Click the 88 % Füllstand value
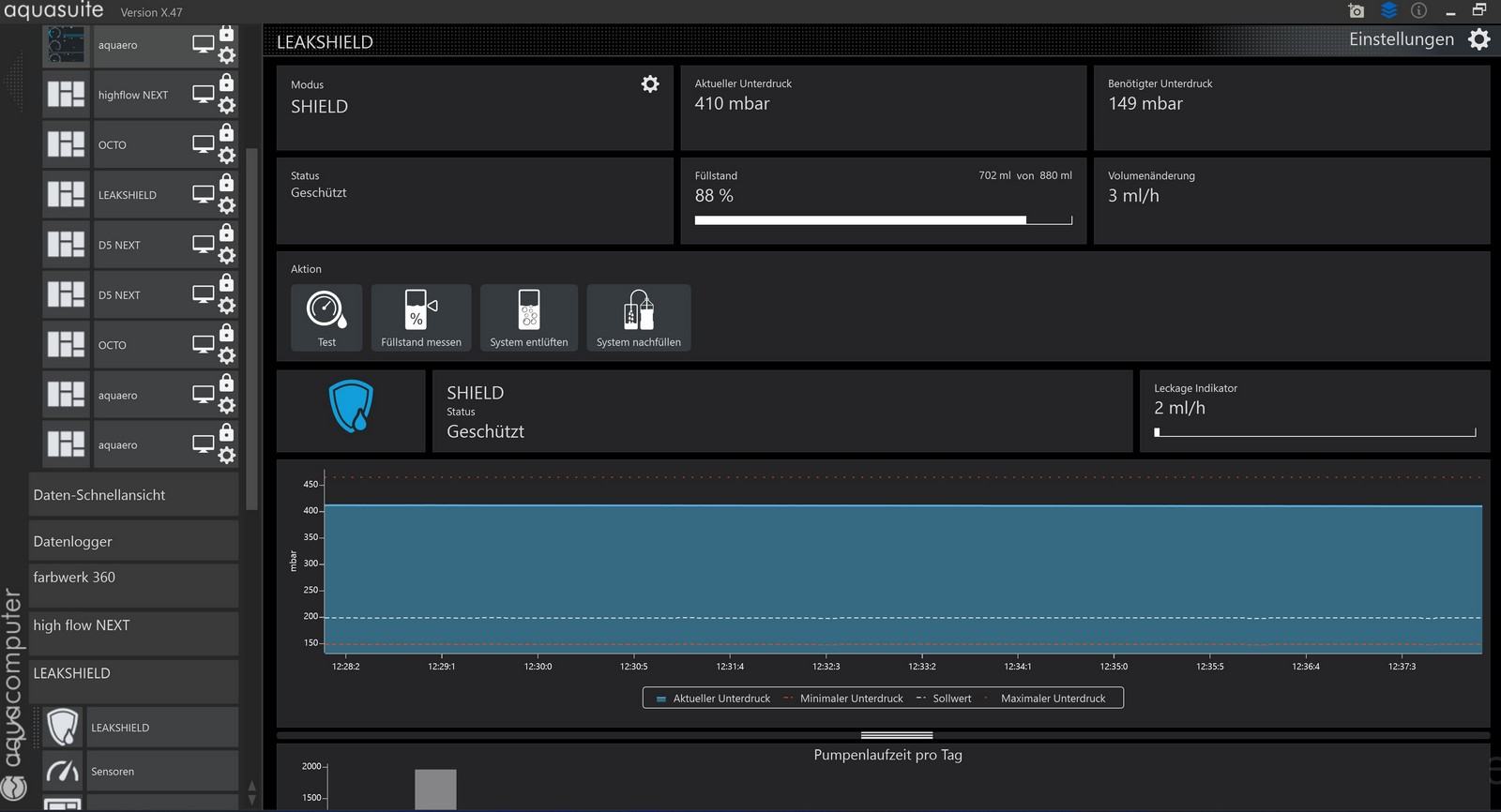This screenshot has height=812, width=1501. (x=714, y=196)
